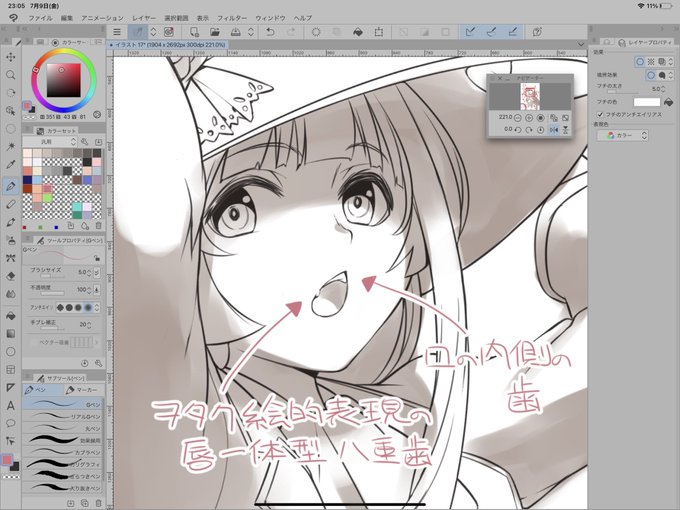This screenshot has width=680, height=510.
Task: Select the Gradient tool
Action: (x=11, y=333)
